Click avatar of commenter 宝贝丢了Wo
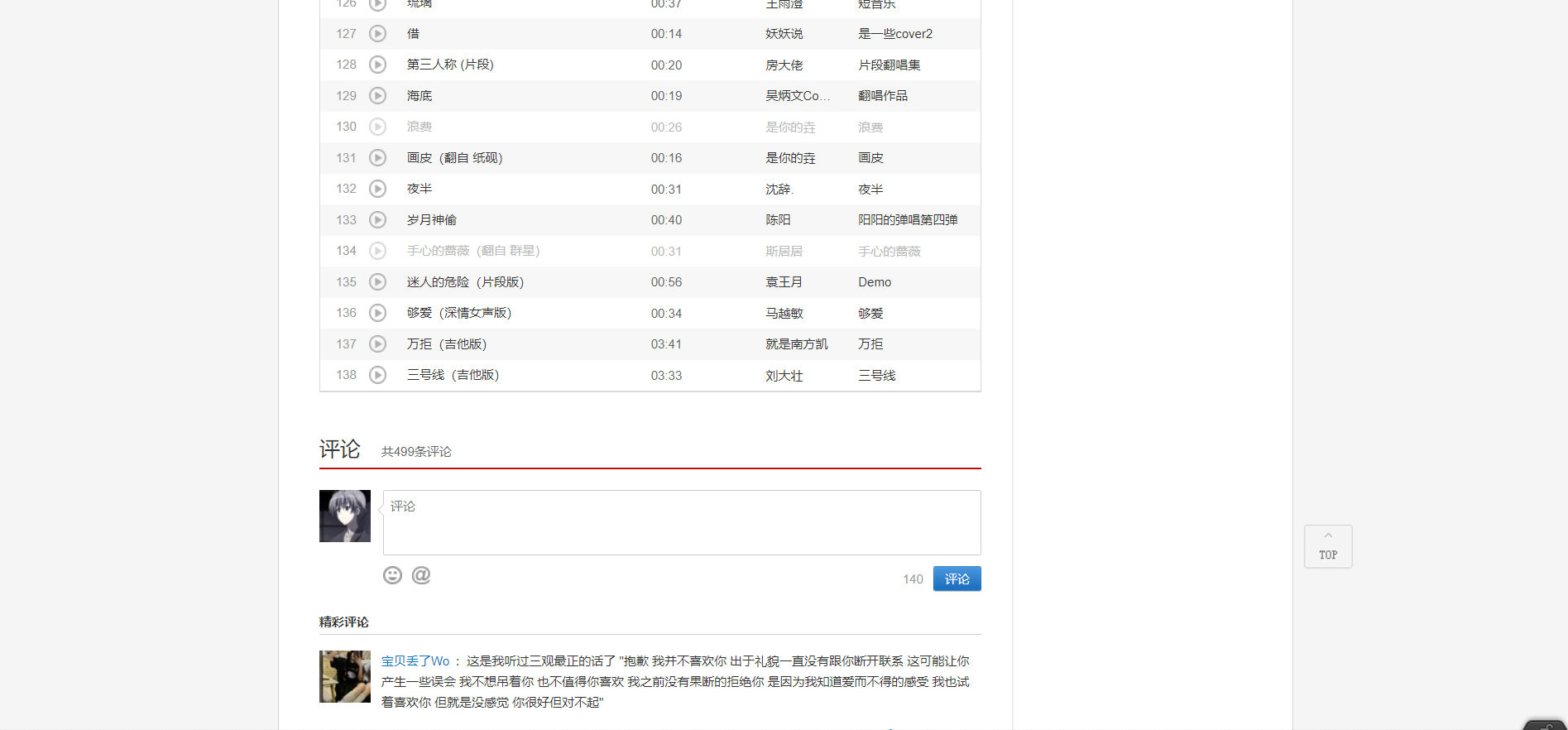Image resolution: width=1568 pixels, height=730 pixels. click(345, 676)
